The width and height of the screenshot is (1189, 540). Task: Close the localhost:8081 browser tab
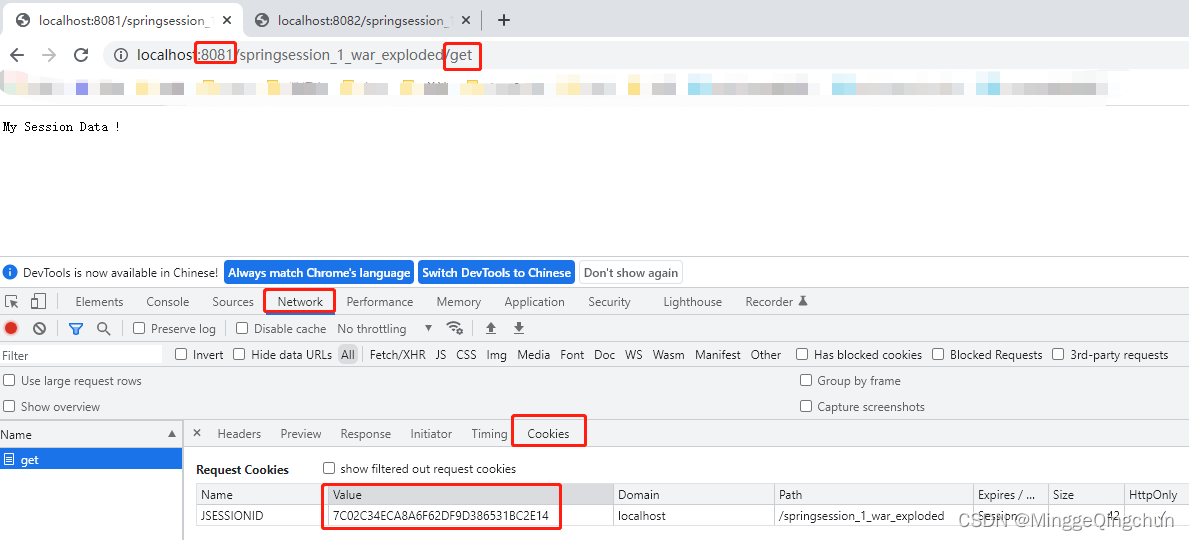[x=227, y=20]
